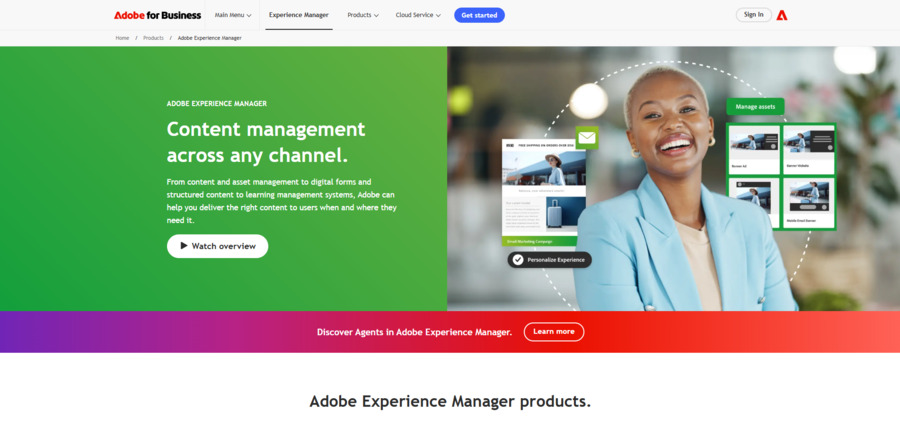Click the ADOBE EXPERIENCE MANAGER eyebrow text
The height and width of the screenshot is (447, 900).
216,104
